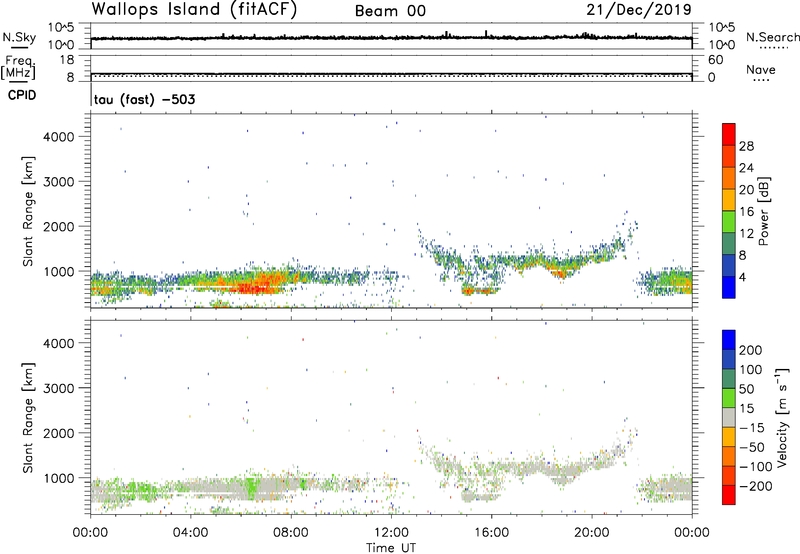Click the '08:00' time tick label
The height and width of the screenshot is (554, 800).
pos(291,533)
